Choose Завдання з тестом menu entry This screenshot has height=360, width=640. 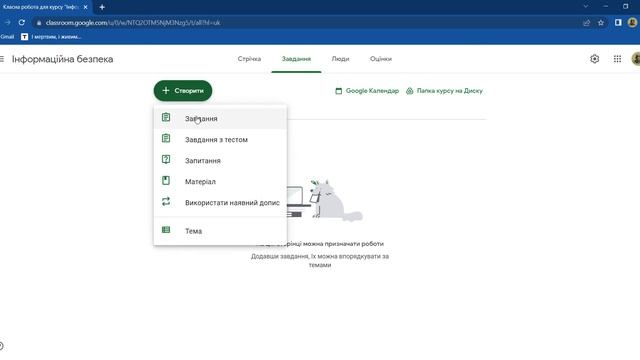coord(220,140)
